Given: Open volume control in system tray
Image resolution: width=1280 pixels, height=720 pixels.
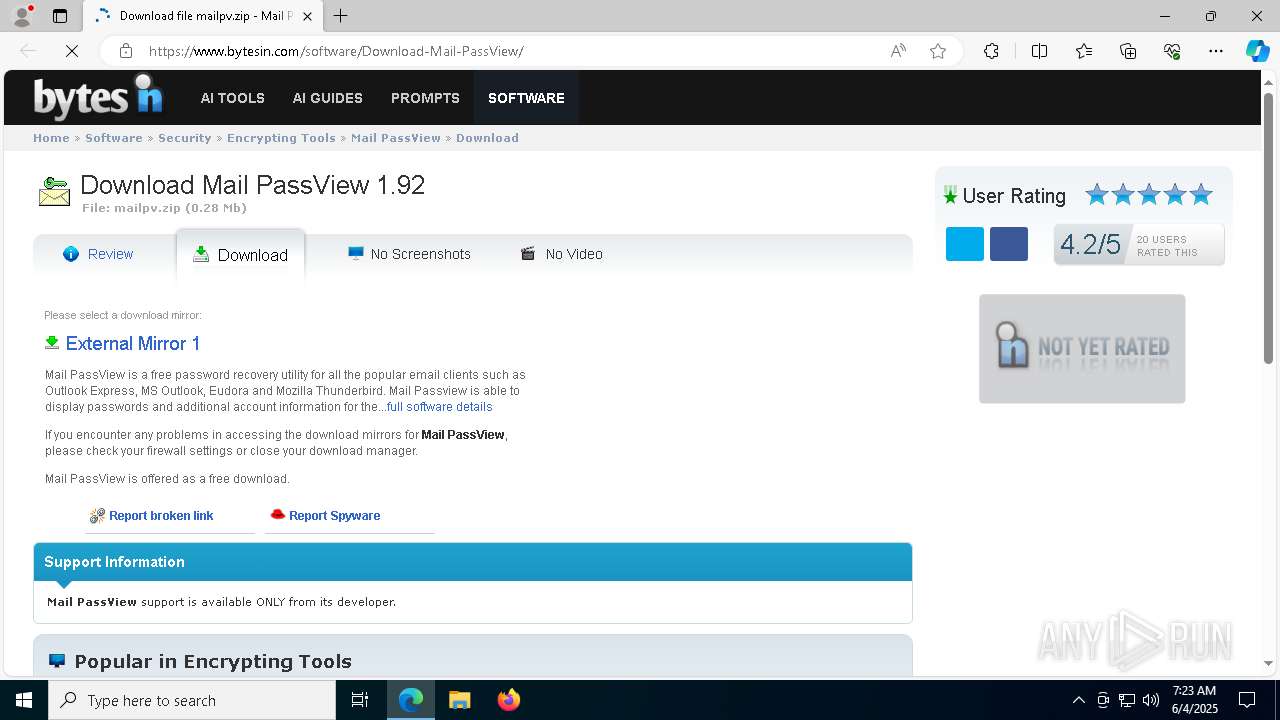Looking at the screenshot, I should (x=1151, y=700).
